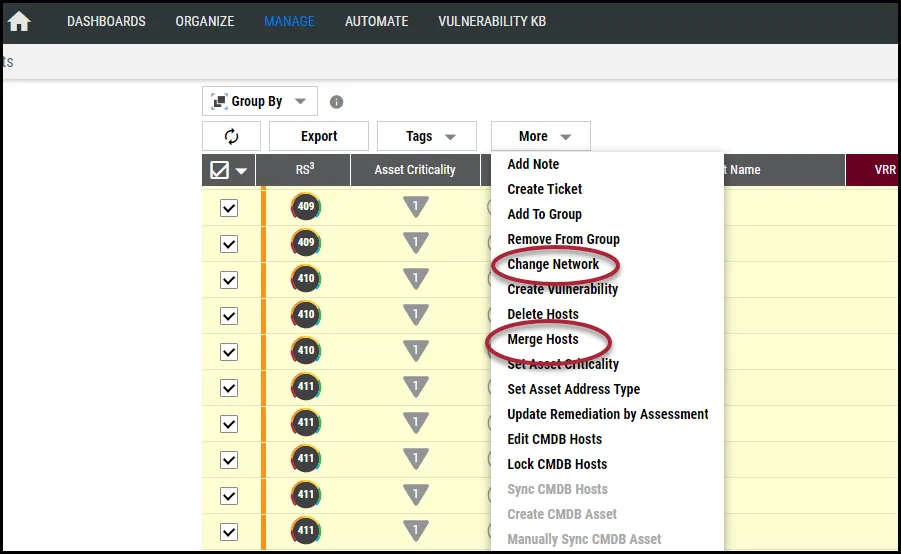Image resolution: width=901 pixels, height=554 pixels.
Task: Uncheck the first row with score 411
Action: 229,388
